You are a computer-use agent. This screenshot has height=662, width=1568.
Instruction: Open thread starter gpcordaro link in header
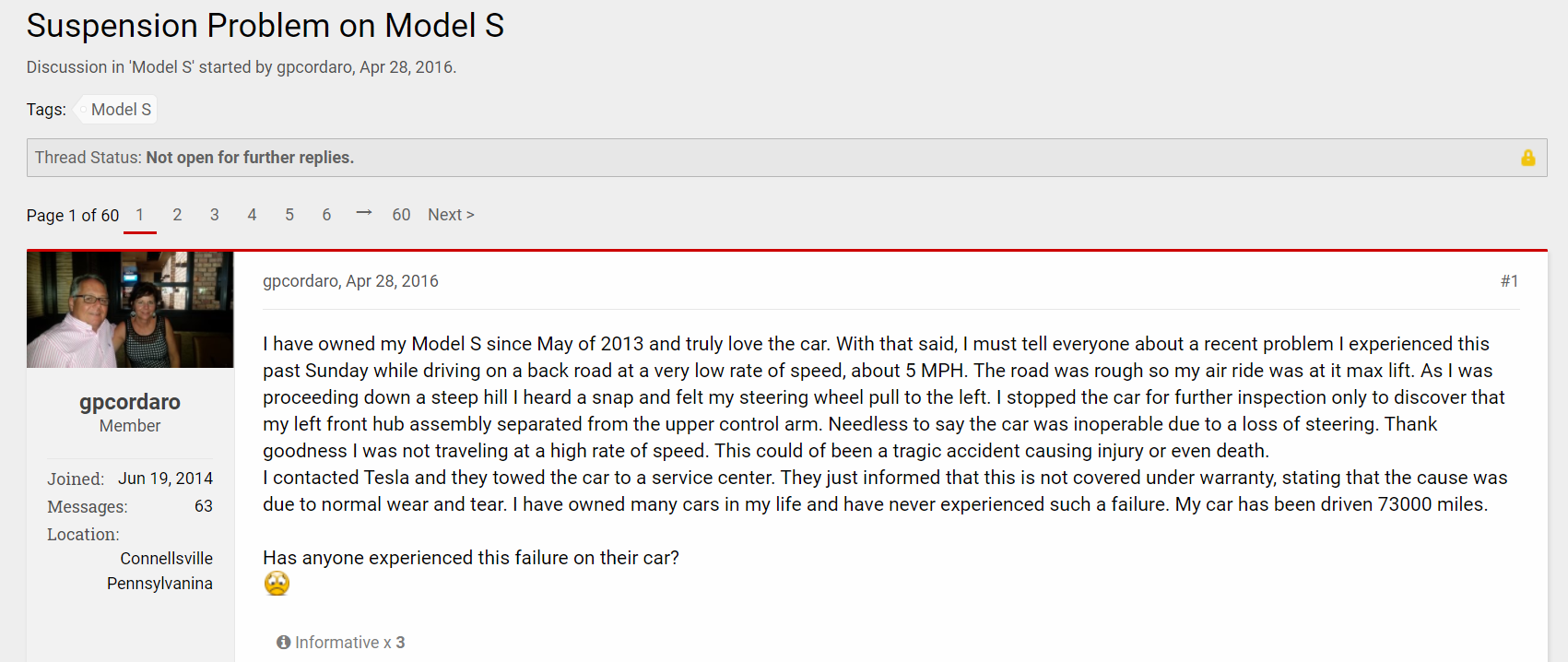[x=313, y=67]
